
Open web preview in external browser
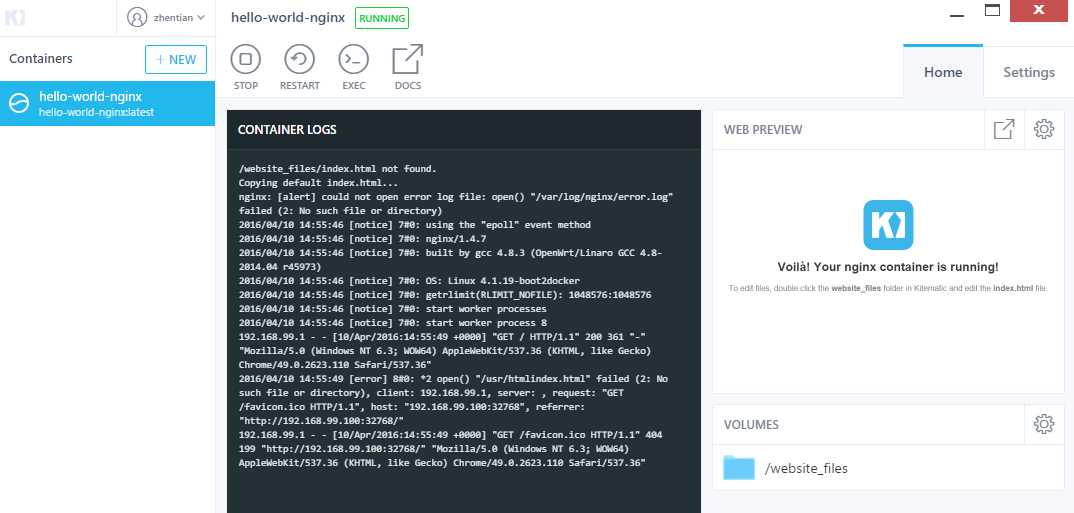click(x=1004, y=129)
